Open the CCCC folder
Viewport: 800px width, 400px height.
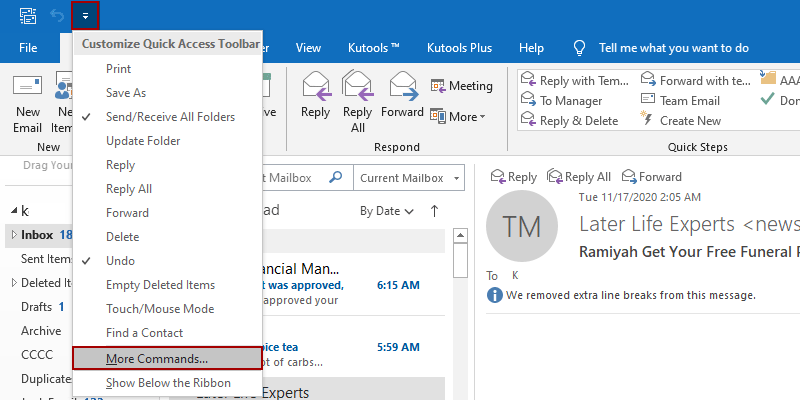click(x=39, y=355)
